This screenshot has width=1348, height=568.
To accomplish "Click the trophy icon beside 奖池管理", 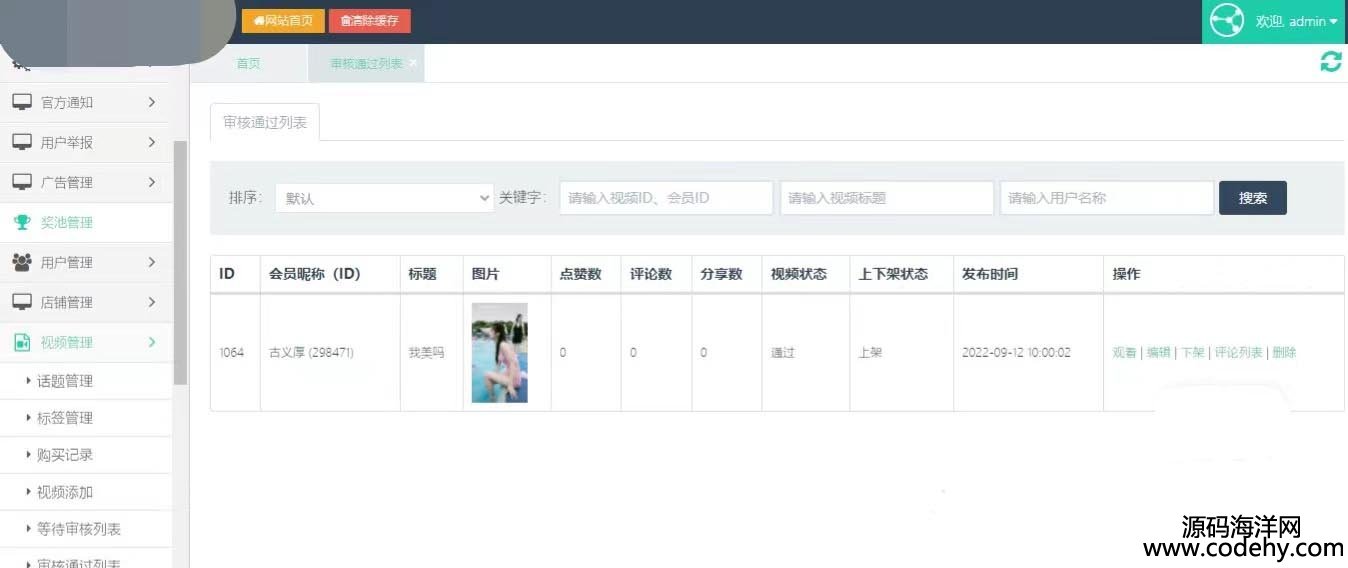I will [22, 222].
